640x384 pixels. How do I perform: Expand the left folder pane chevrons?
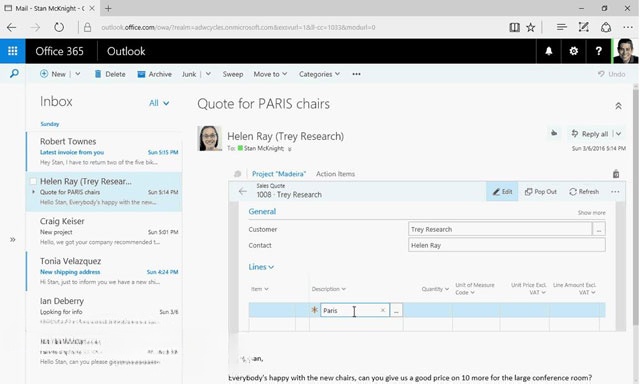tap(13, 240)
